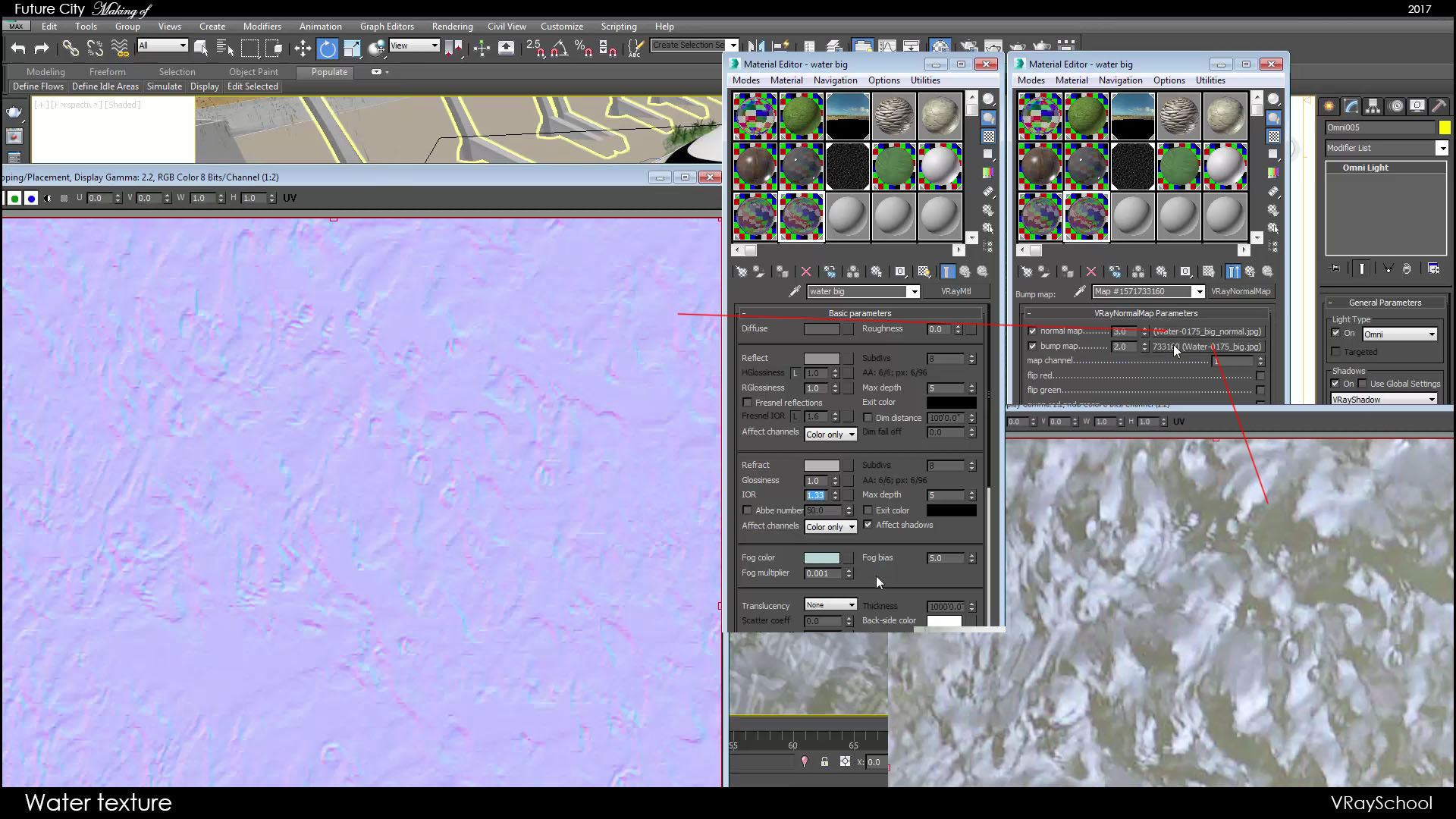Screen dimensions: 1456x819
Task: Switch to the Create command panel
Action: (x=1329, y=106)
